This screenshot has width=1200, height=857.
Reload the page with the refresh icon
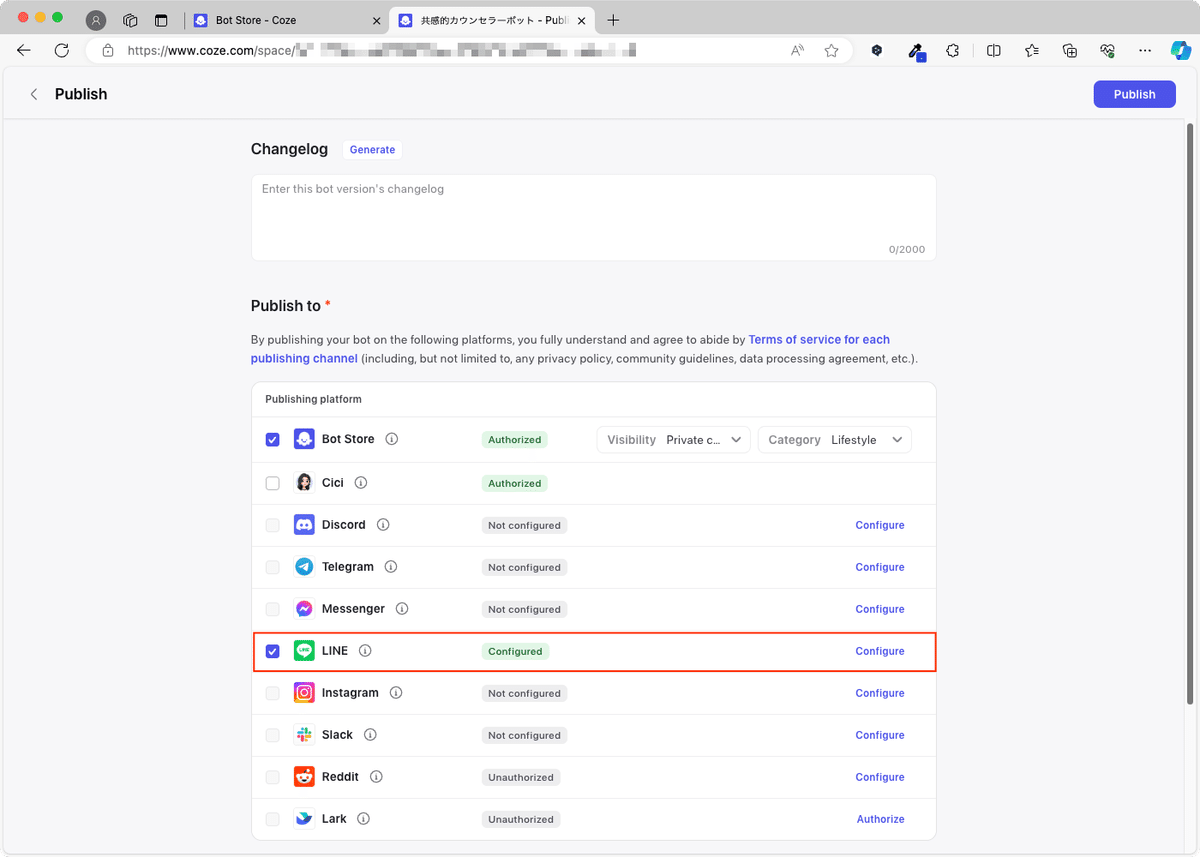click(x=62, y=50)
